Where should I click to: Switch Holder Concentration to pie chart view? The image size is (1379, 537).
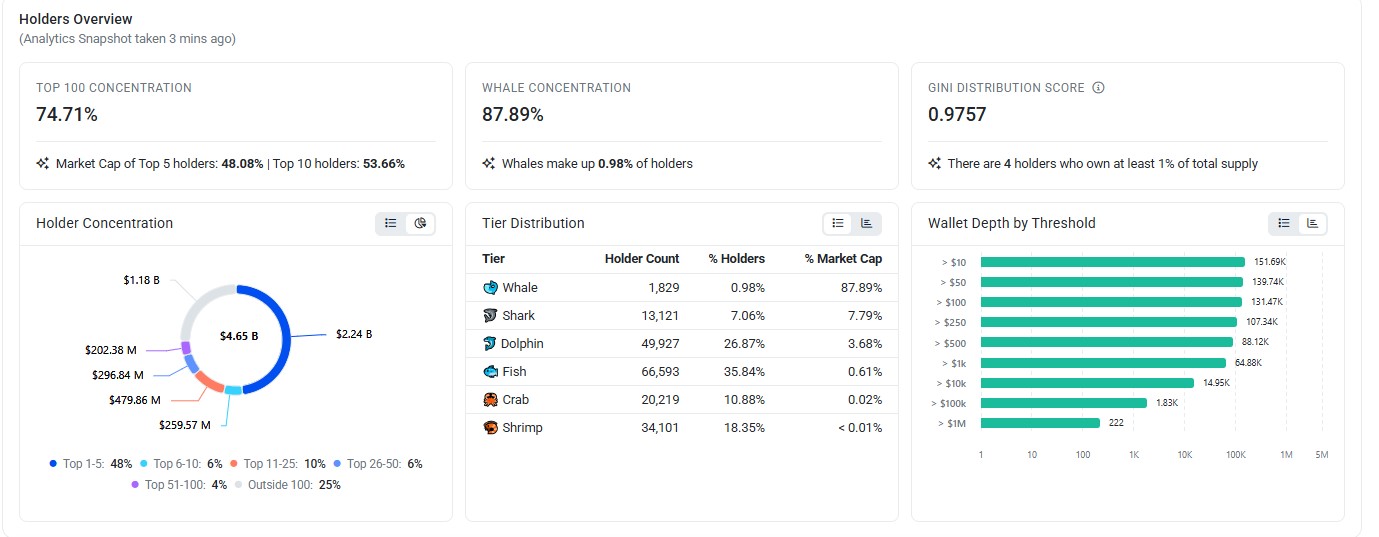point(420,223)
